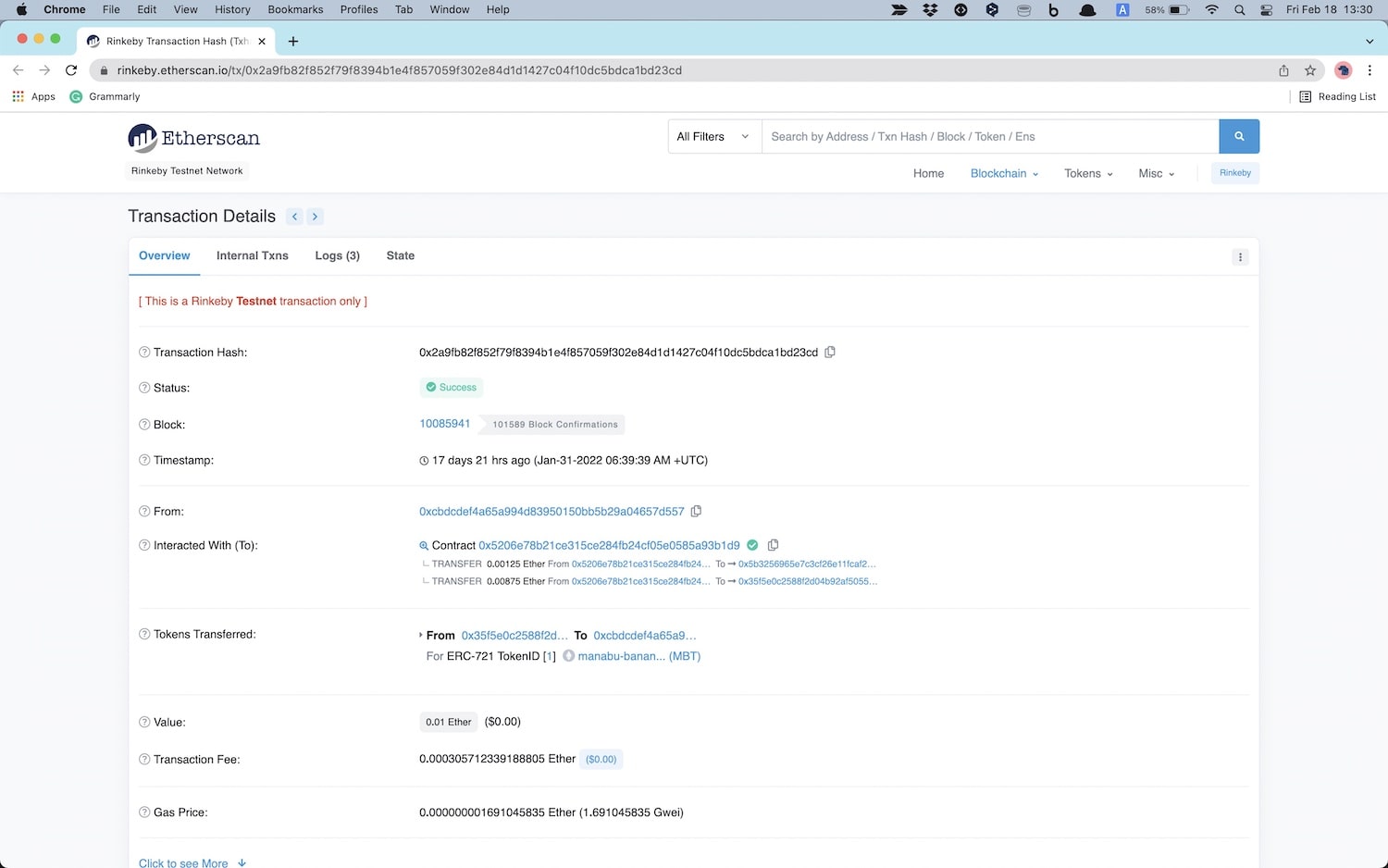Expand Click to see More

(192, 862)
